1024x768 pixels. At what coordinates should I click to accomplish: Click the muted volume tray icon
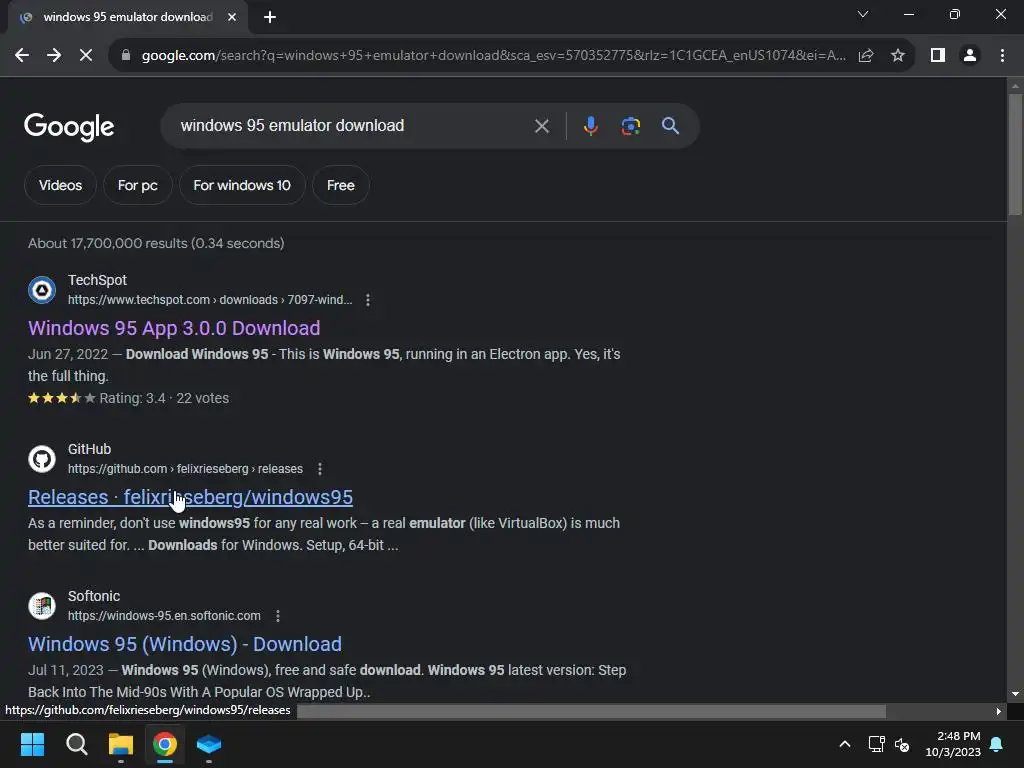tap(902, 744)
